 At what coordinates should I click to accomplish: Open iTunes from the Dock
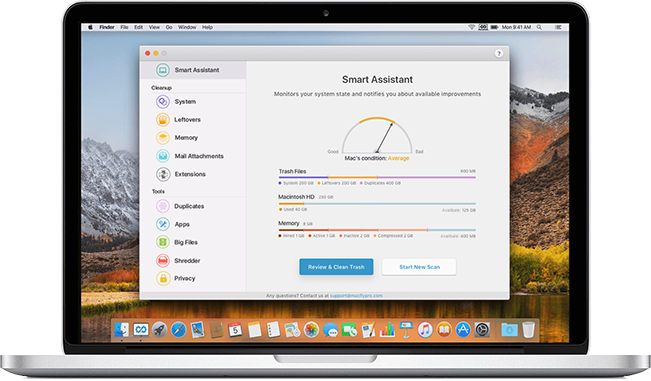click(425, 330)
